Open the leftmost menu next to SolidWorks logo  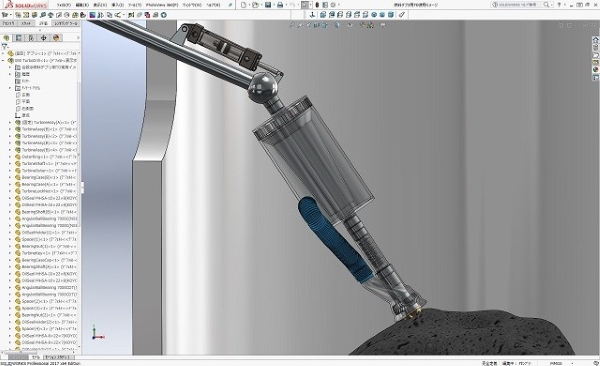pos(64,5)
